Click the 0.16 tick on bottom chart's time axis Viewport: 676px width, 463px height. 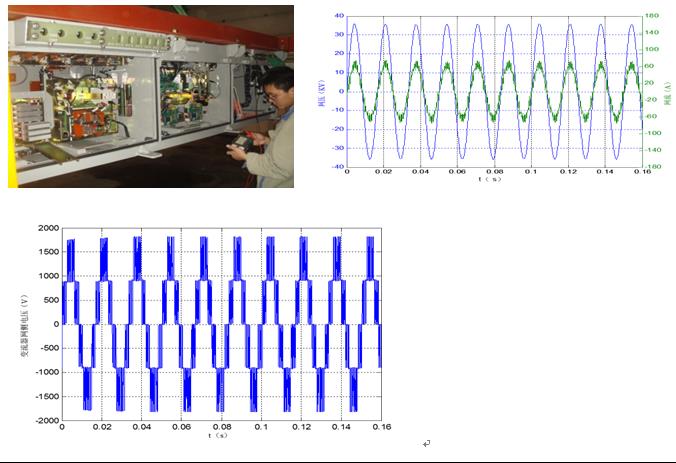(x=379, y=428)
